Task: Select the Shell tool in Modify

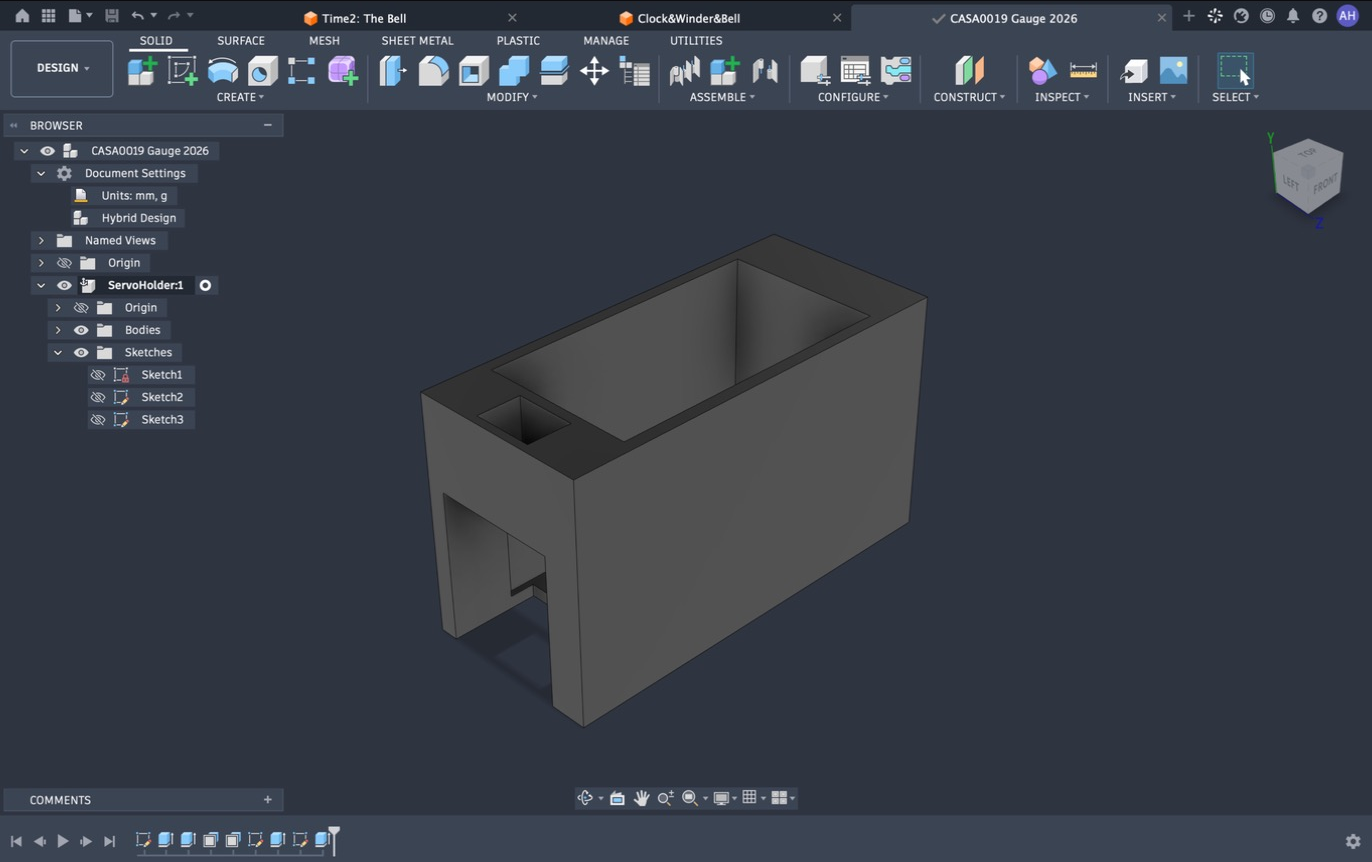Action: click(474, 71)
